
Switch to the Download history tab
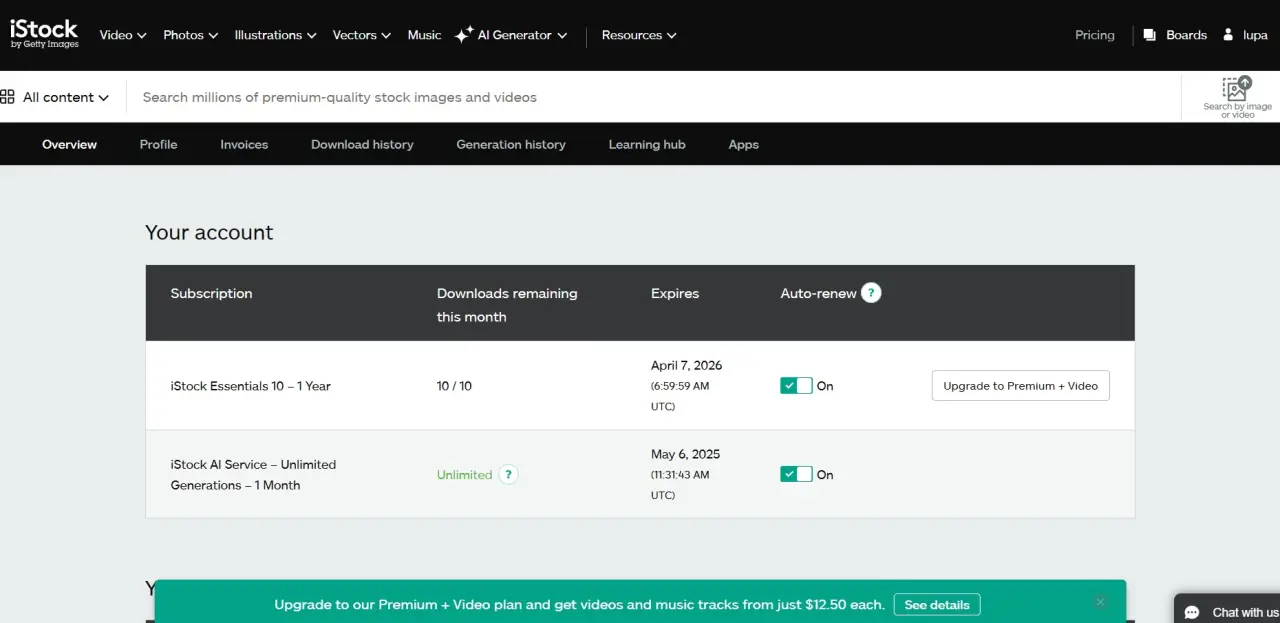pos(362,144)
